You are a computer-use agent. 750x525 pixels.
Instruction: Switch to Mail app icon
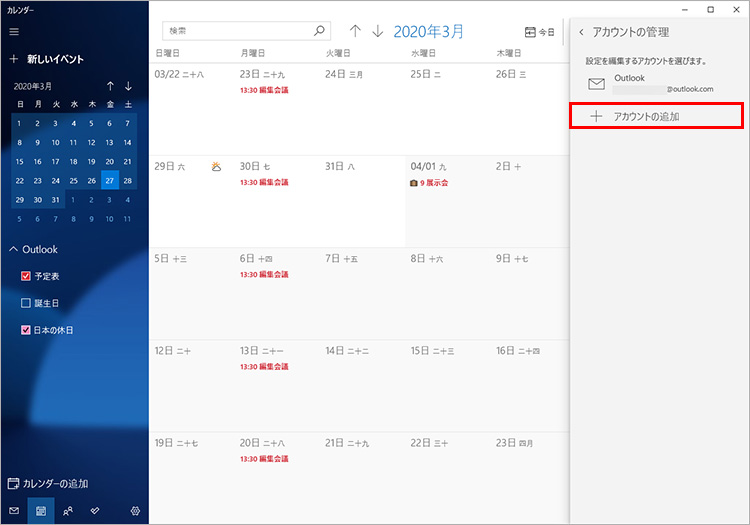point(14,510)
